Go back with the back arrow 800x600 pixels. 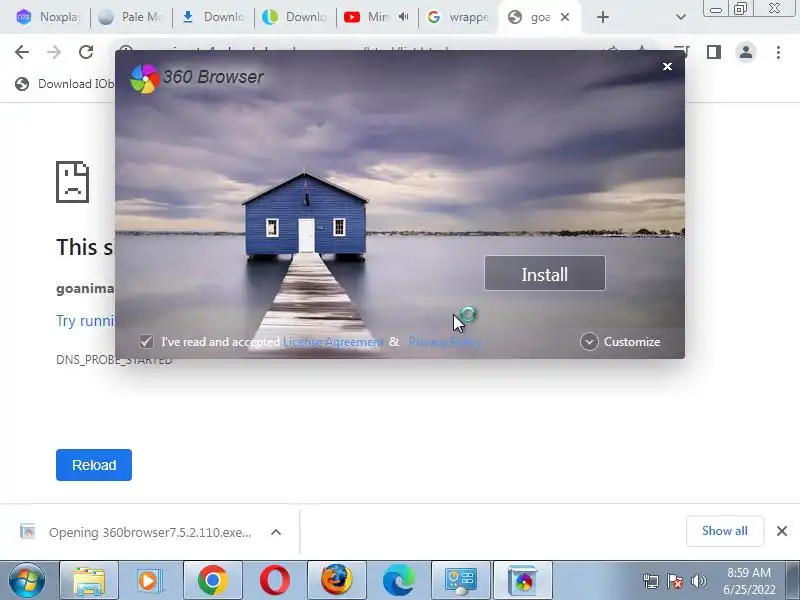pyautogui.click(x=22, y=52)
